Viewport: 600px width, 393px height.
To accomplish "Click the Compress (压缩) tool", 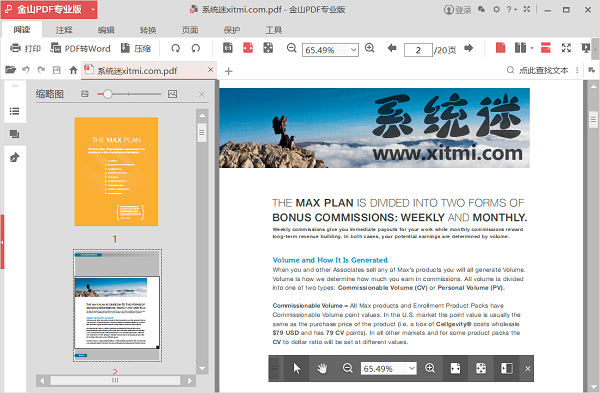I will tap(136, 49).
